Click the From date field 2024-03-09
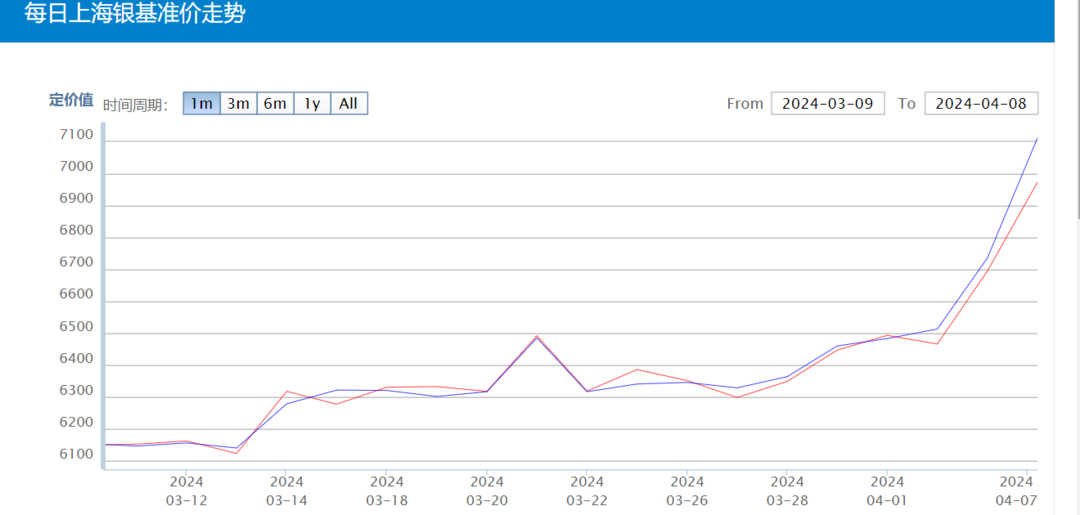 click(827, 103)
